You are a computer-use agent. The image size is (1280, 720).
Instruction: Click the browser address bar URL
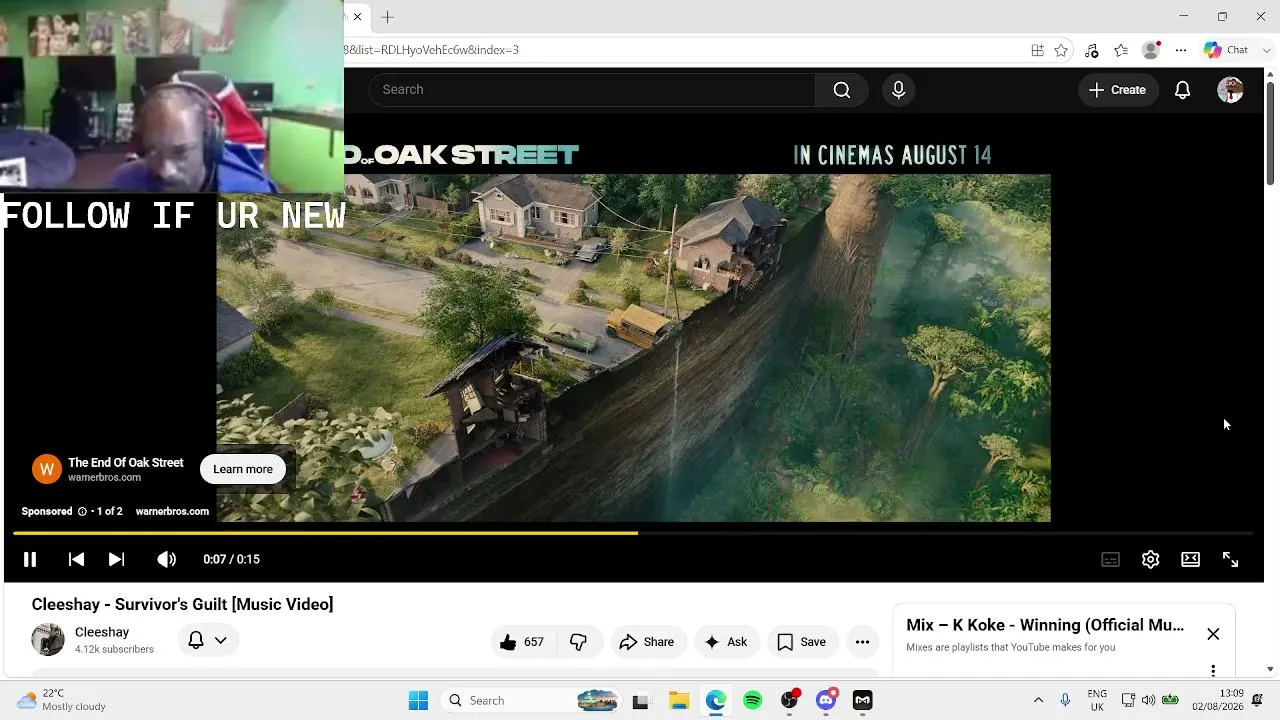[432, 50]
